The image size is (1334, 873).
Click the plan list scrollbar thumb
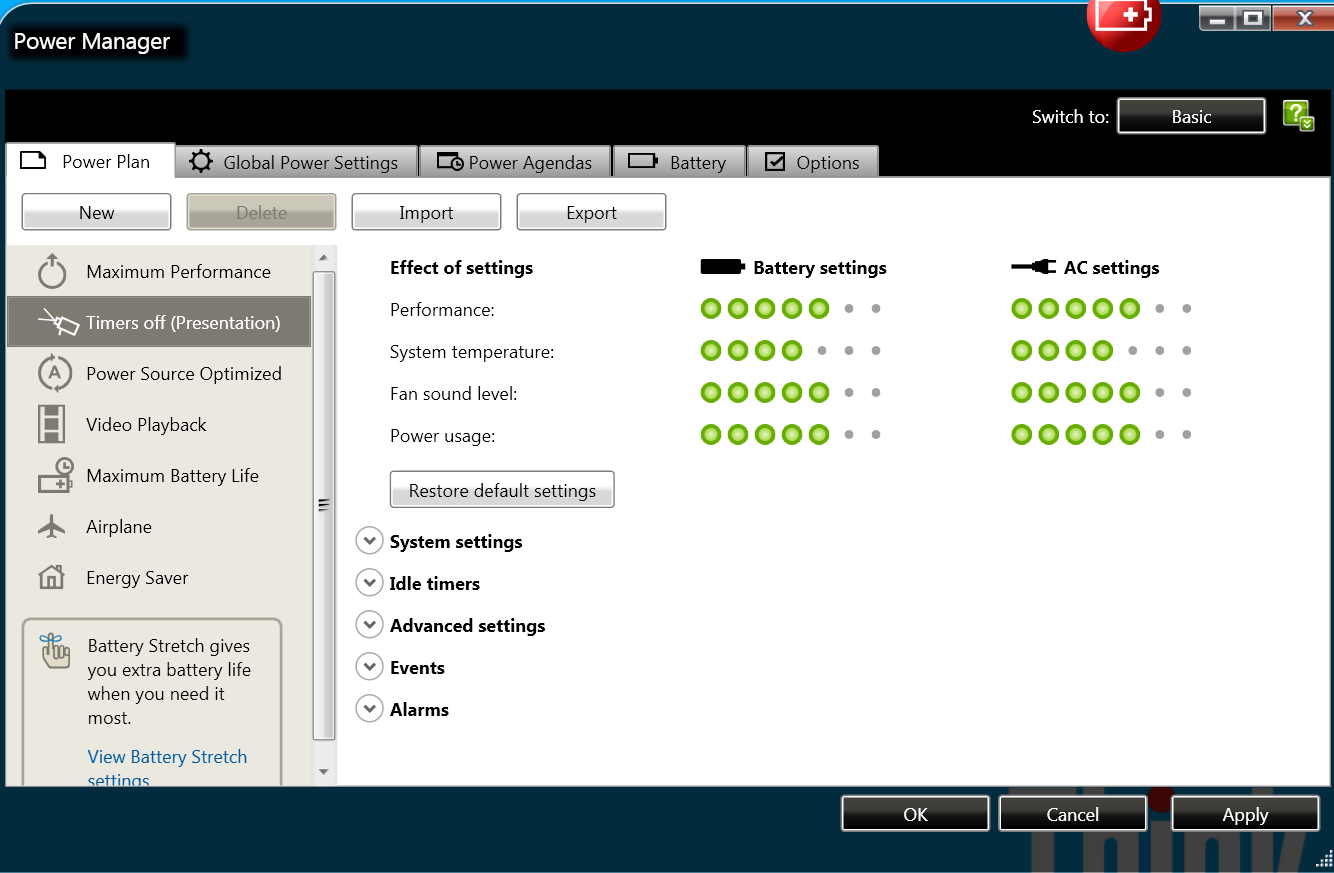[x=323, y=505]
